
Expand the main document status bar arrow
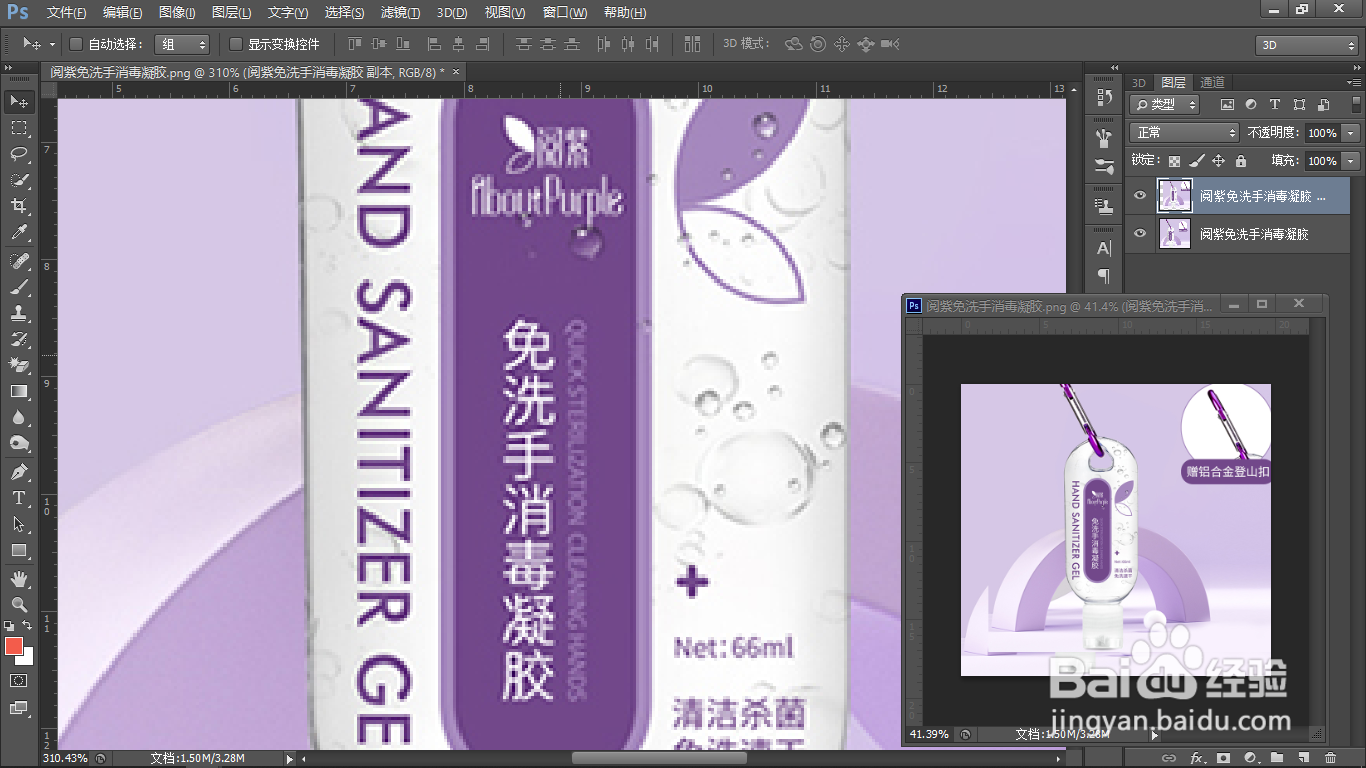coord(290,759)
